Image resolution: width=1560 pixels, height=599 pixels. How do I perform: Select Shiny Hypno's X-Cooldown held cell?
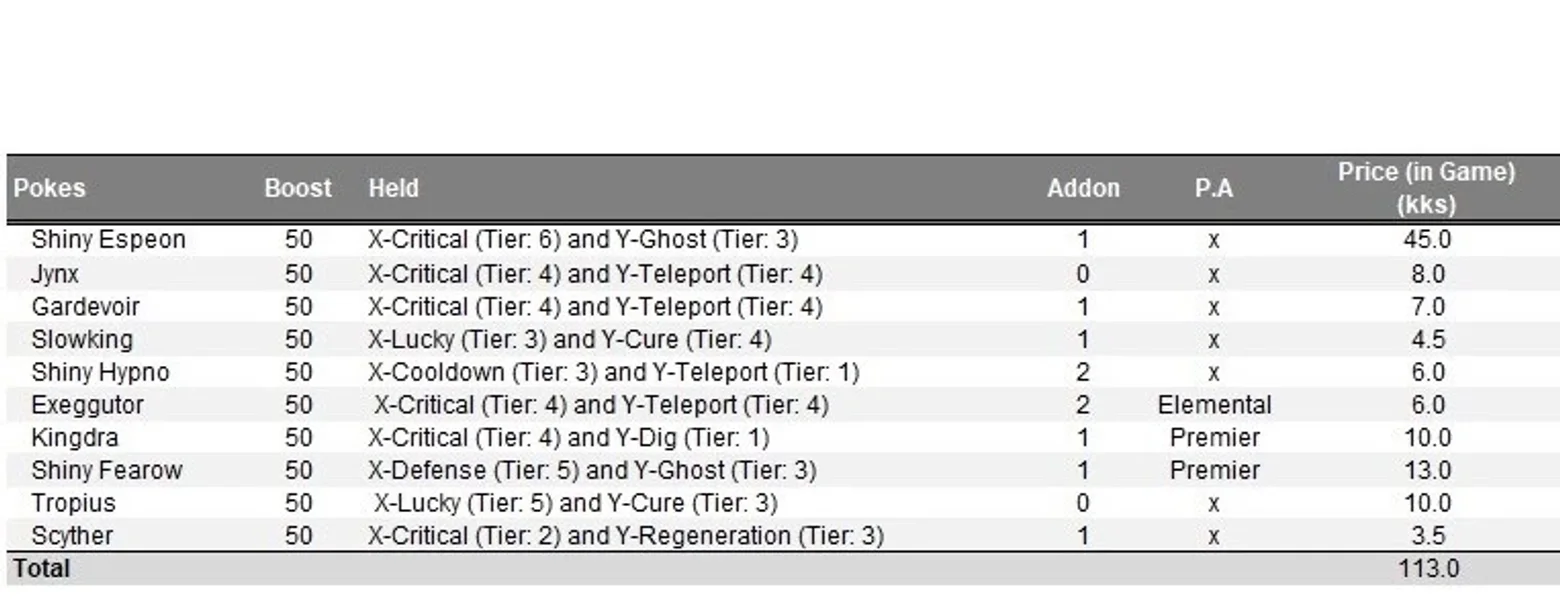point(613,373)
